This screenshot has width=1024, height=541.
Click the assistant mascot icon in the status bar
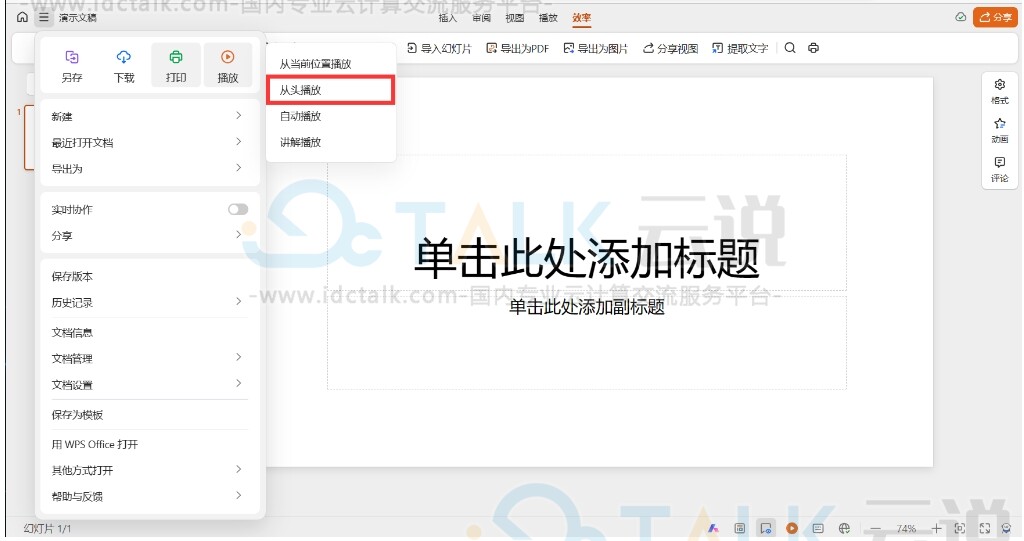coord(1007,528)
